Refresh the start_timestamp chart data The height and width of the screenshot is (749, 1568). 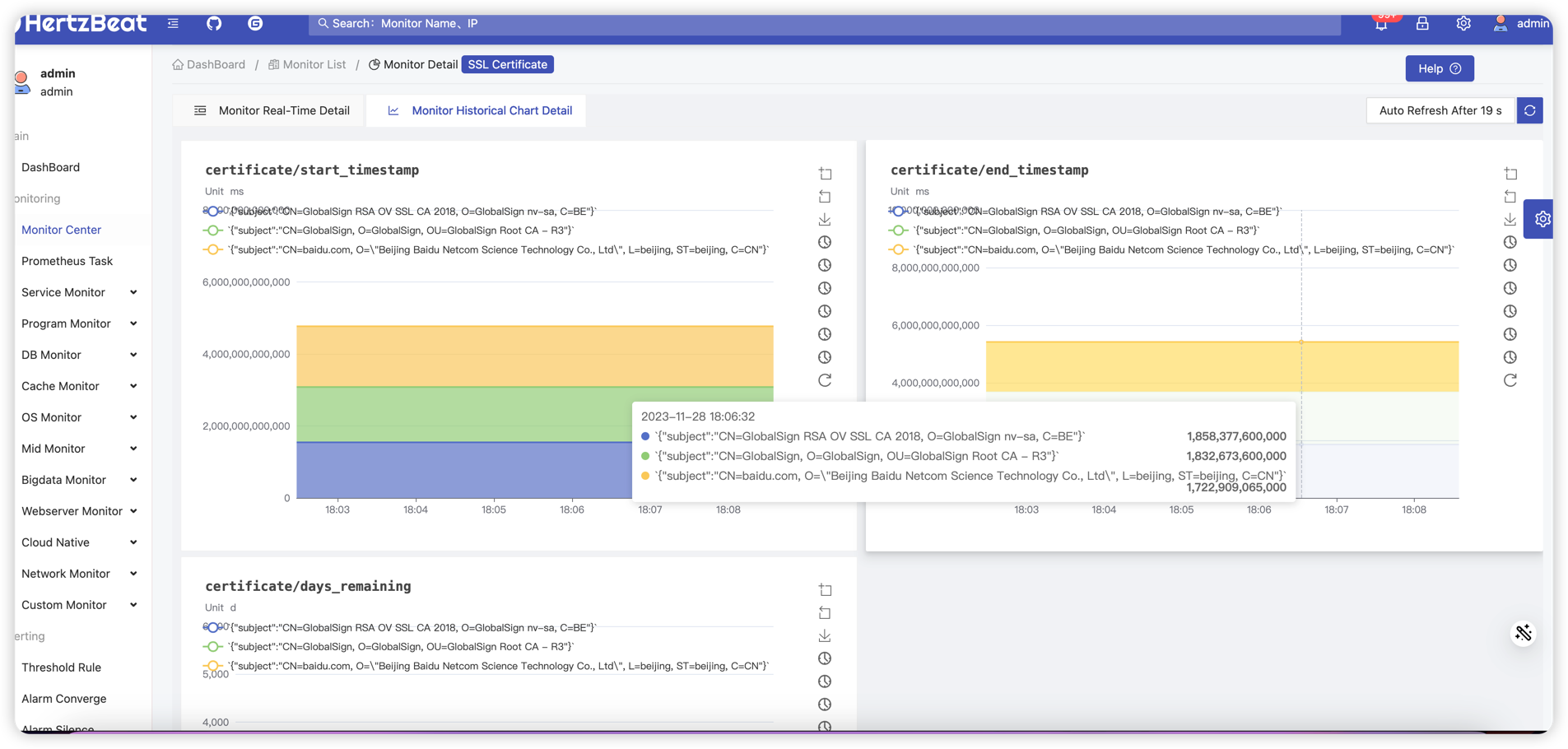(x=825, y=380)
